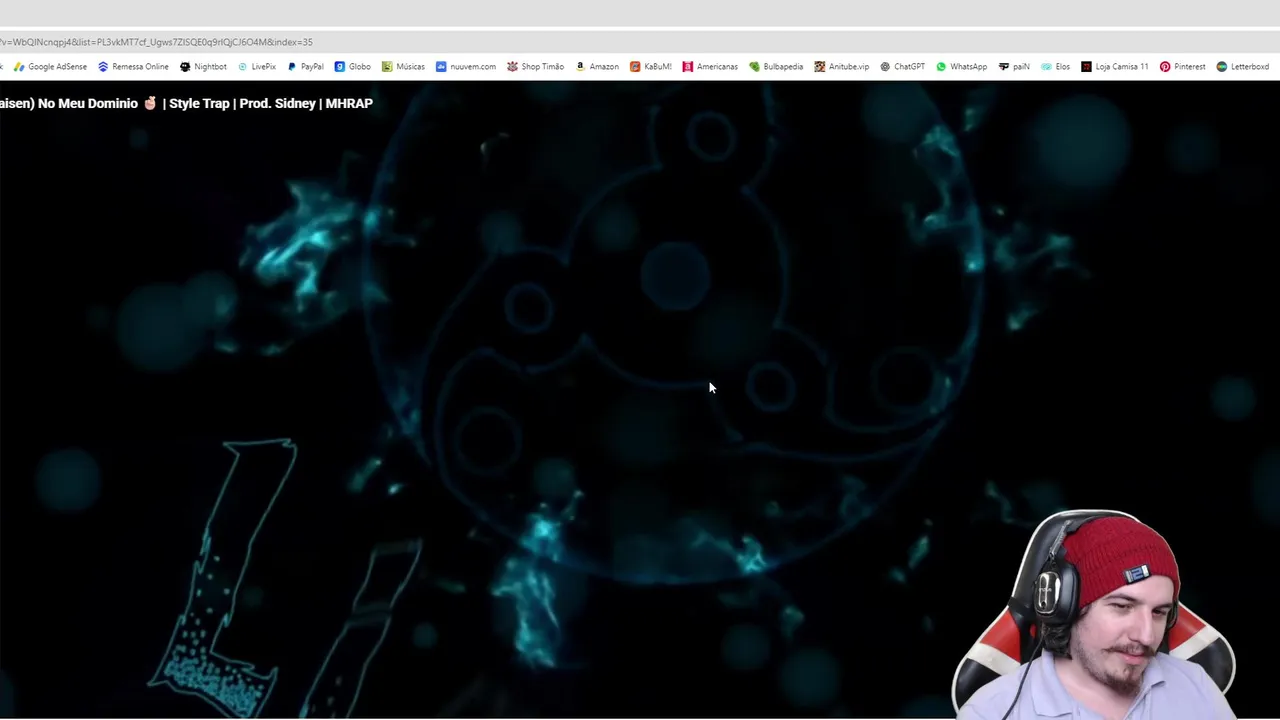Open the Nightbot bookmark
Image resolution: width=1280 pixels, height=720 pixels.
(x=203, y=67)
